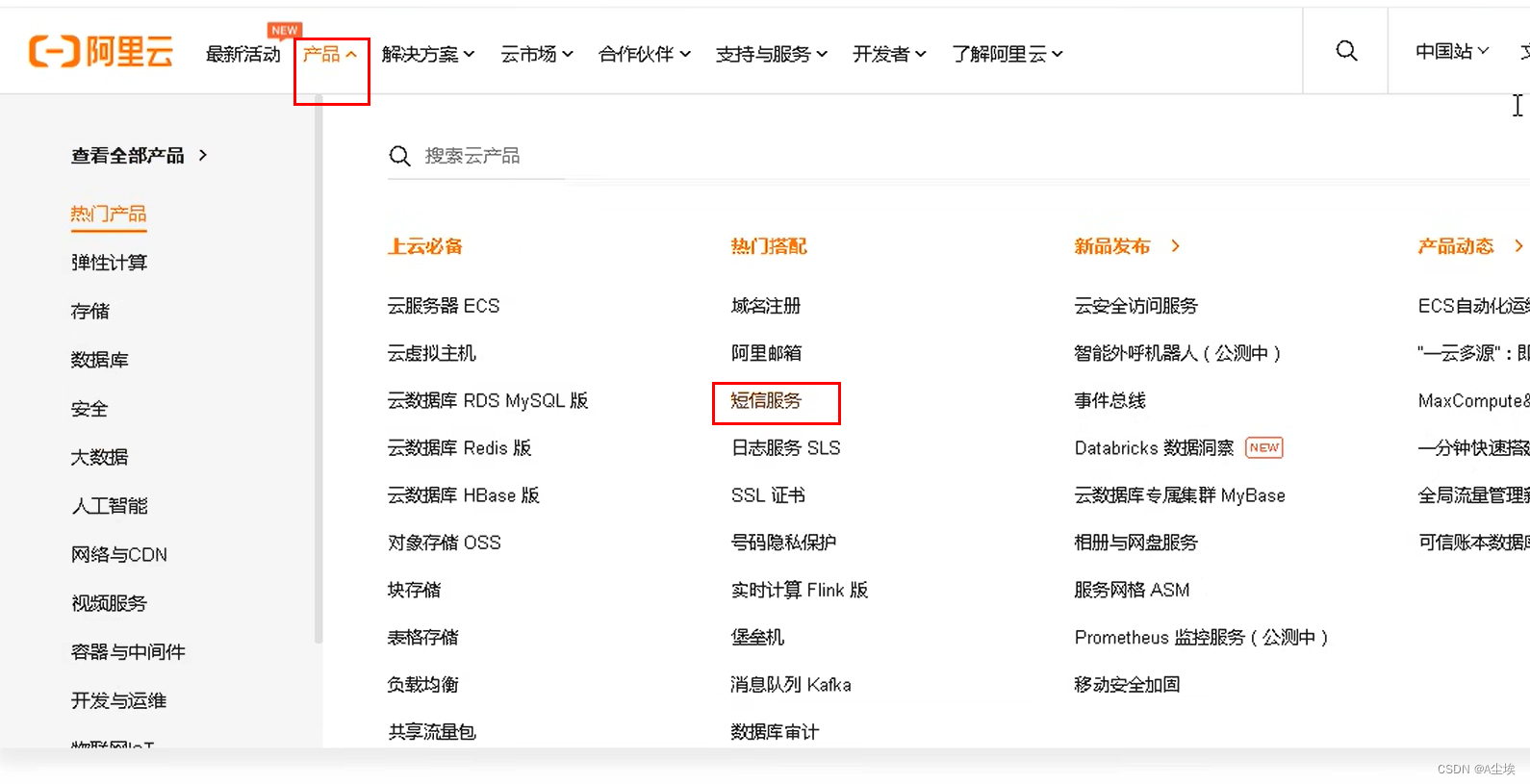Screen dimensions: 1530x784
Task: Click the 新品发布 heading
Action: pos(1111,246)
